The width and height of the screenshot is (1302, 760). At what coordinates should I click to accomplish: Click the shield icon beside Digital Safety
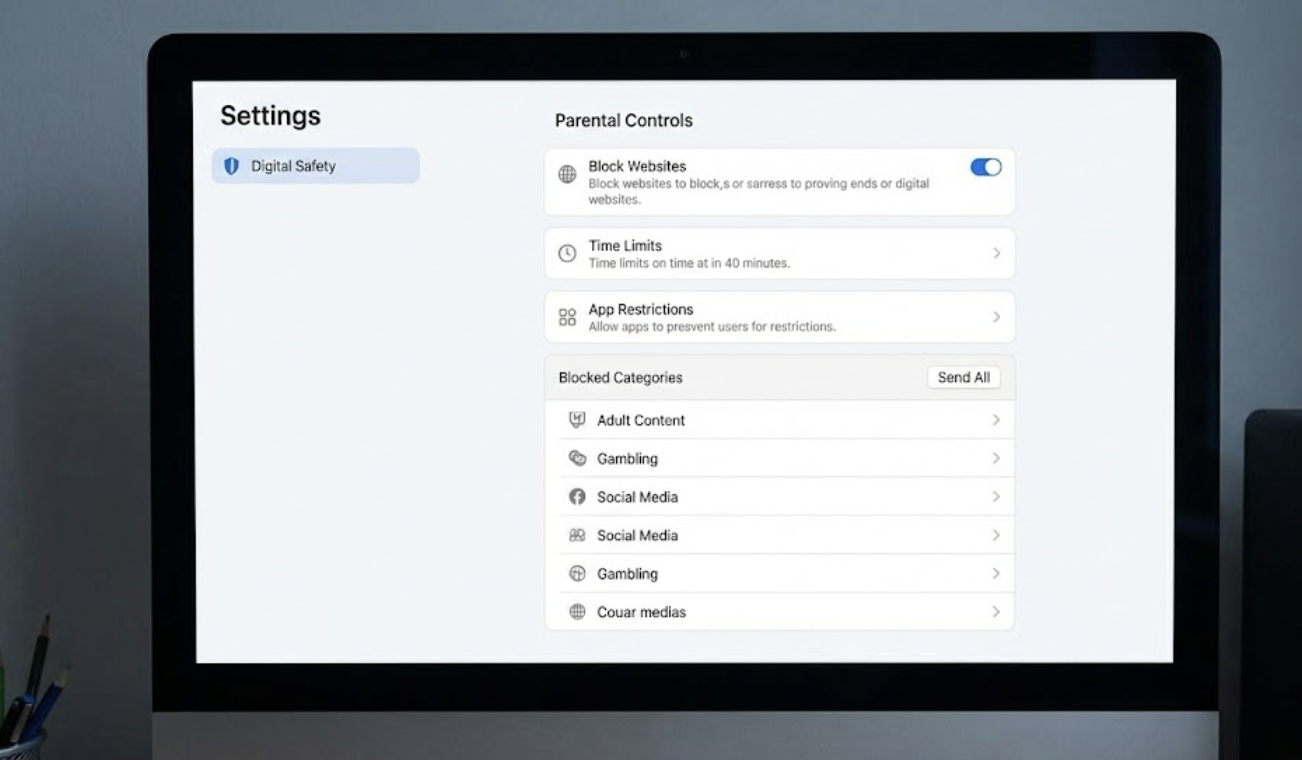pyautogui.click(x=232, y=166)
